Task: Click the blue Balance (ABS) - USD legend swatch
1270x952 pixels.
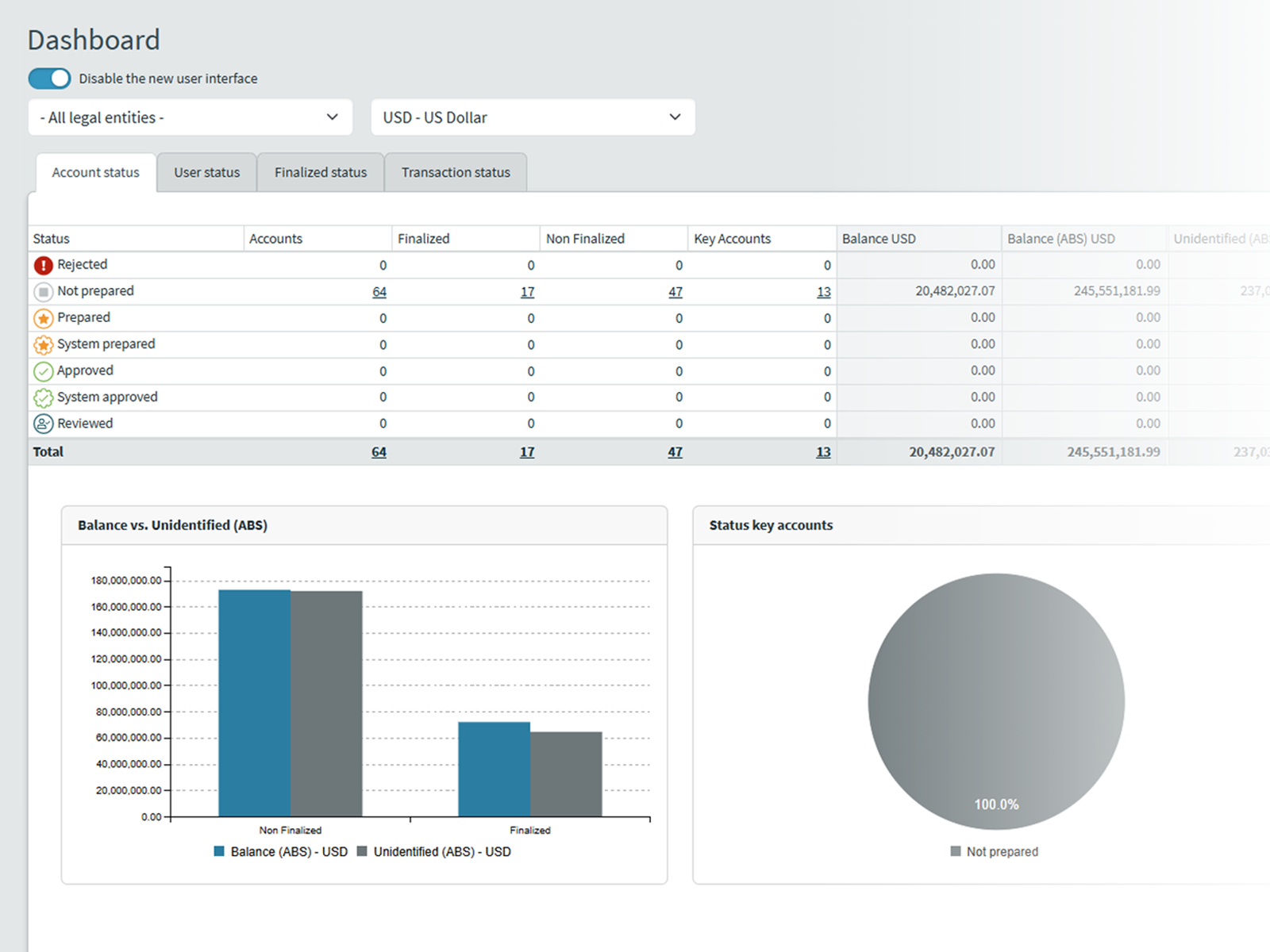Action: click(219, 851)
